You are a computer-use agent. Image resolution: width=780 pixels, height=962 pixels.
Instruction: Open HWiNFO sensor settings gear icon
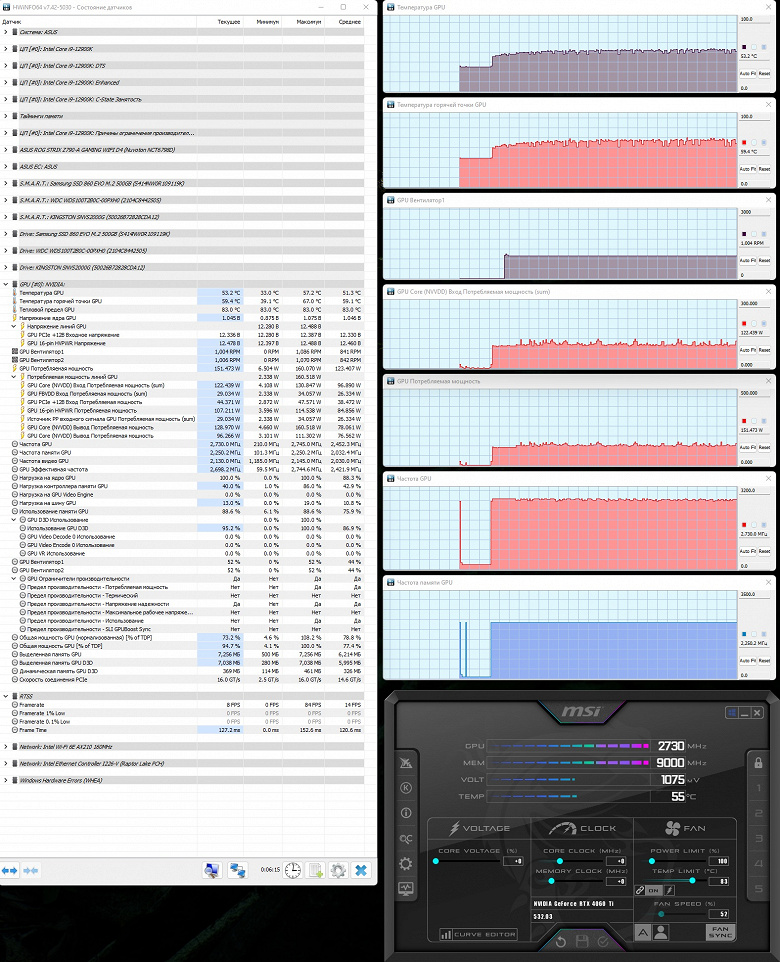click(338, 870)
